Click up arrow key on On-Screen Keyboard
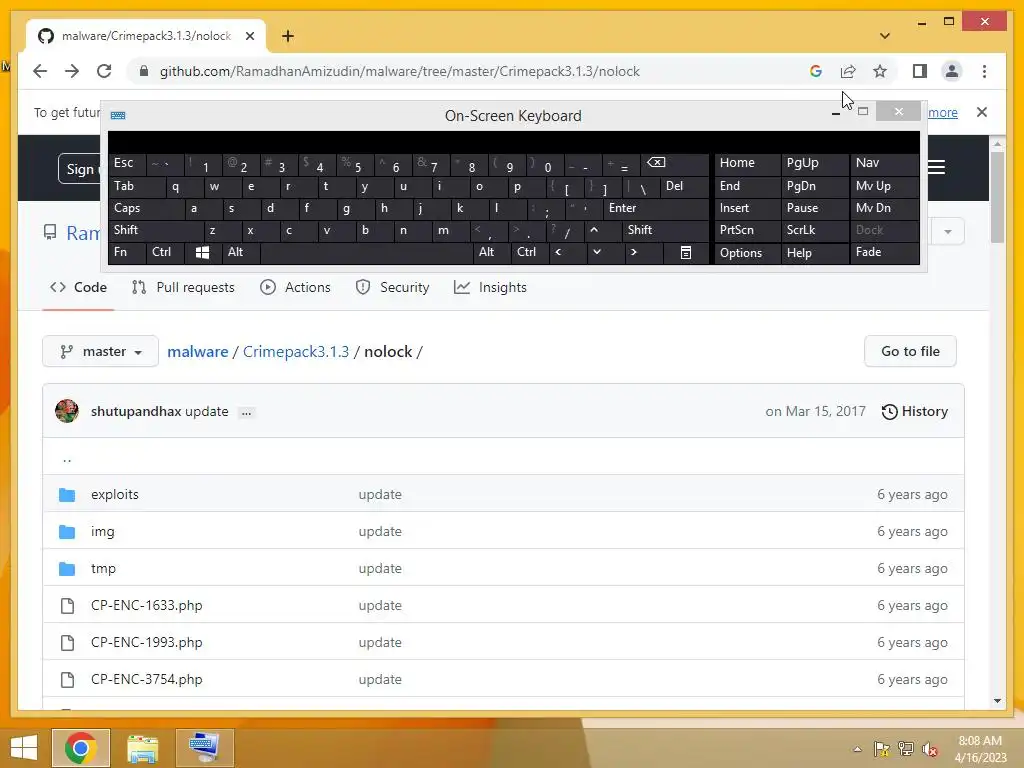The width and height of the screenshot is (1024, 768). [594, 230]
